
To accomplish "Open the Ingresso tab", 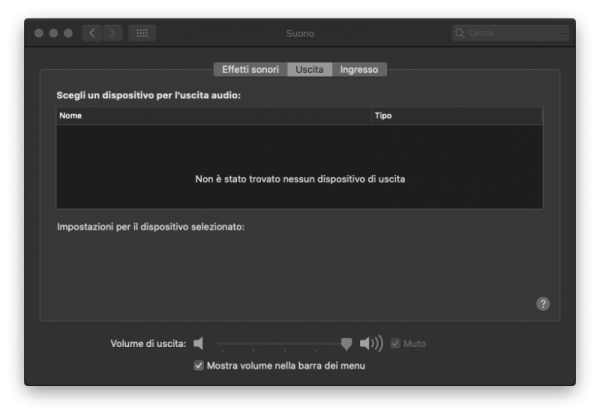I will (359, 70).
